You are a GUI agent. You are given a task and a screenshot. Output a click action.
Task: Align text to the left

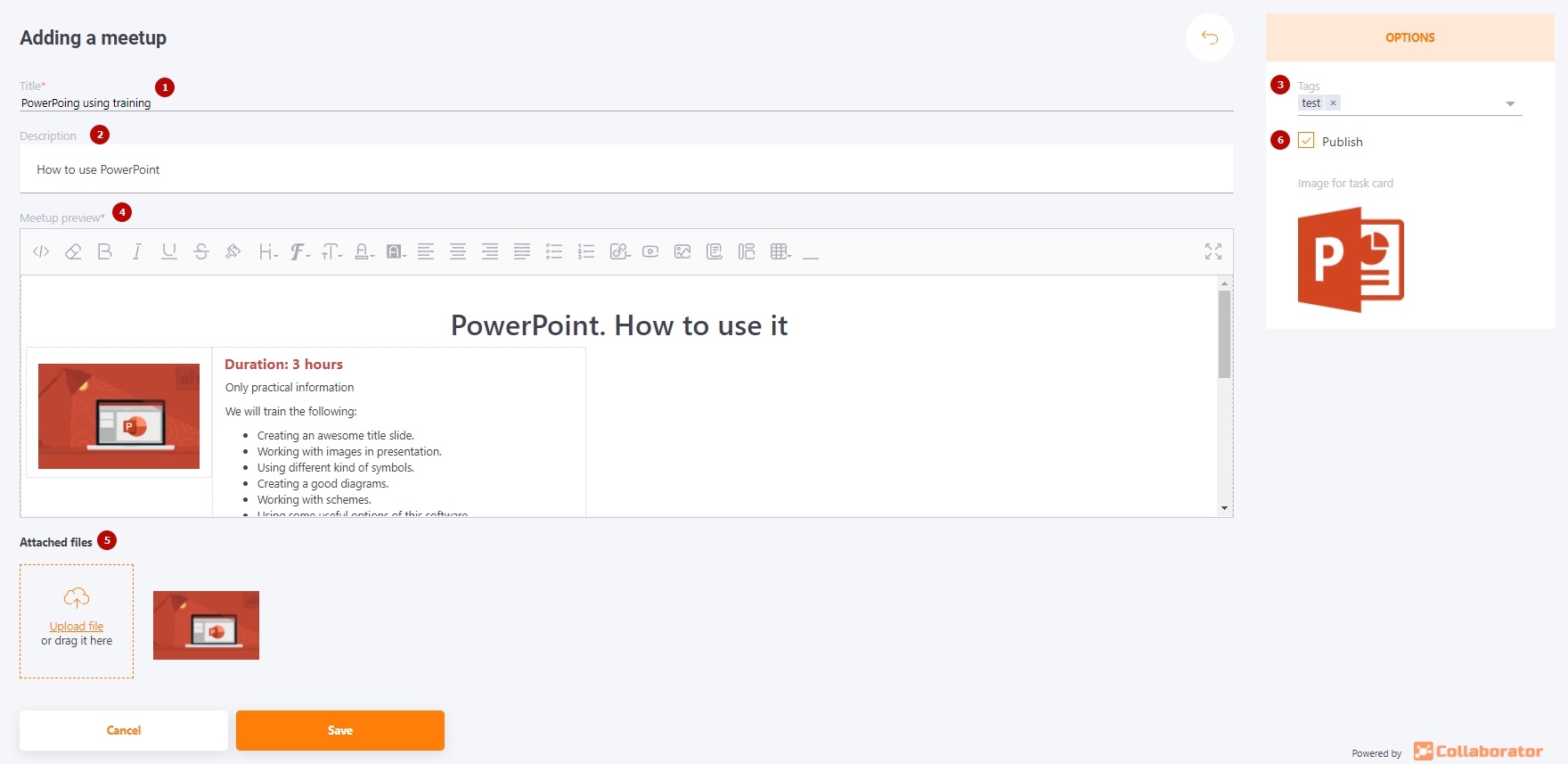[x=426, y=252]
